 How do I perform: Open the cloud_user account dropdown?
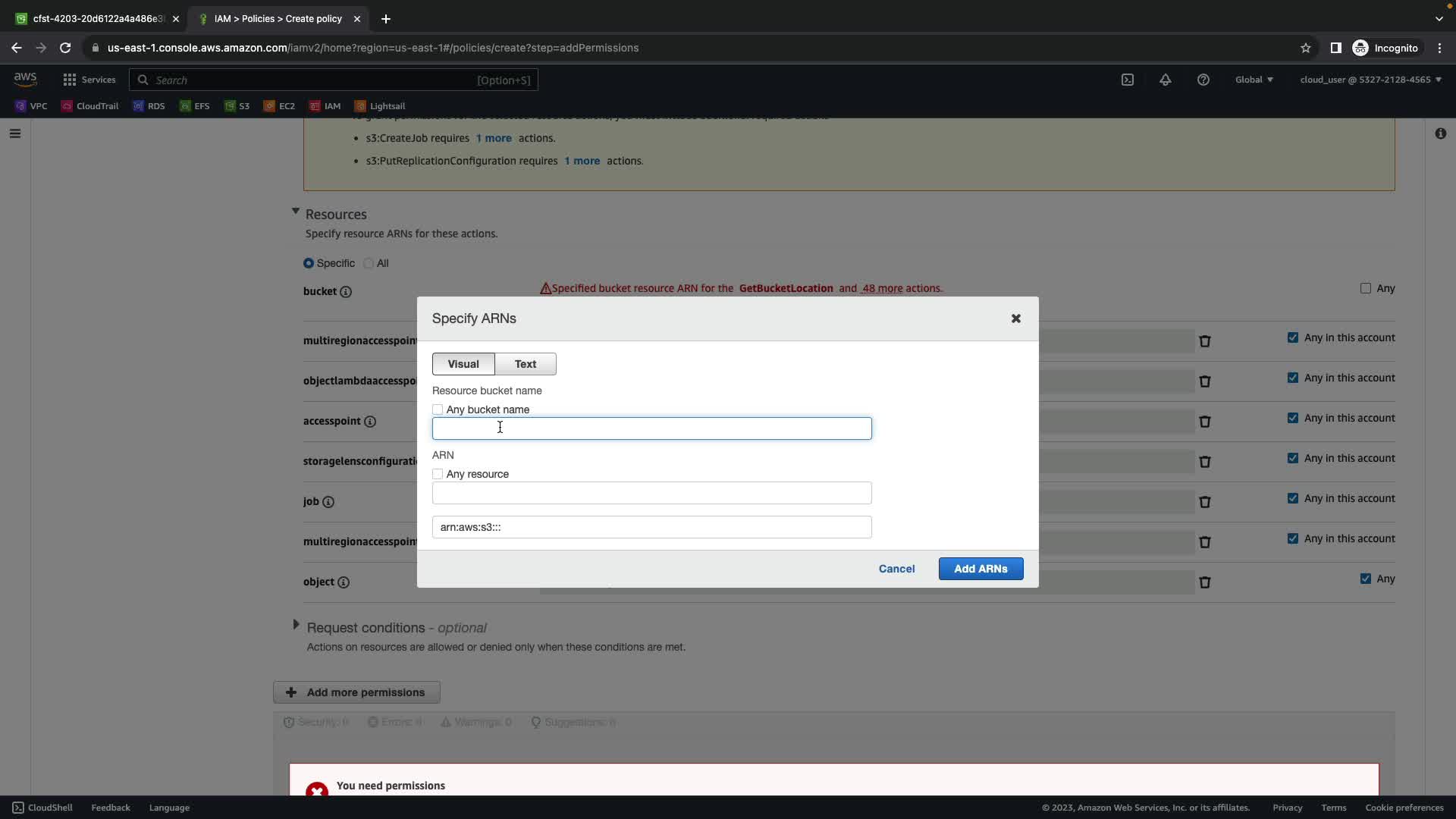click(1370, 80)
